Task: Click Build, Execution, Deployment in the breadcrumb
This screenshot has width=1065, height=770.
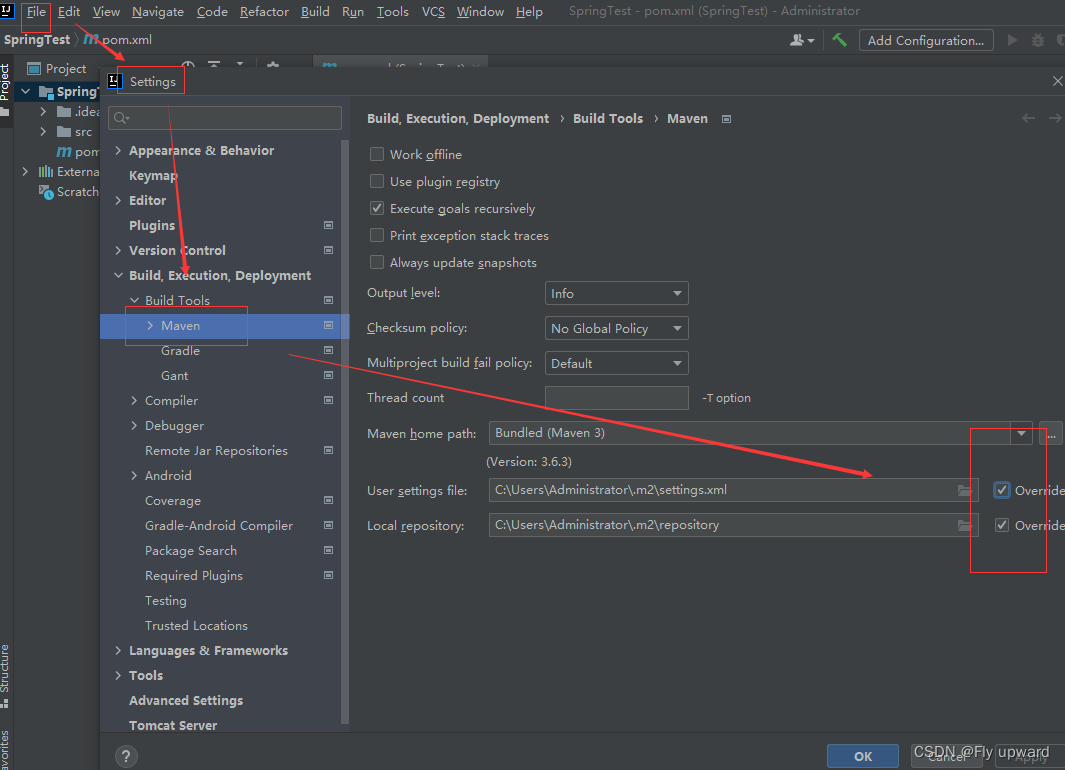Action: pyautogui.click(x=458, y=119)
